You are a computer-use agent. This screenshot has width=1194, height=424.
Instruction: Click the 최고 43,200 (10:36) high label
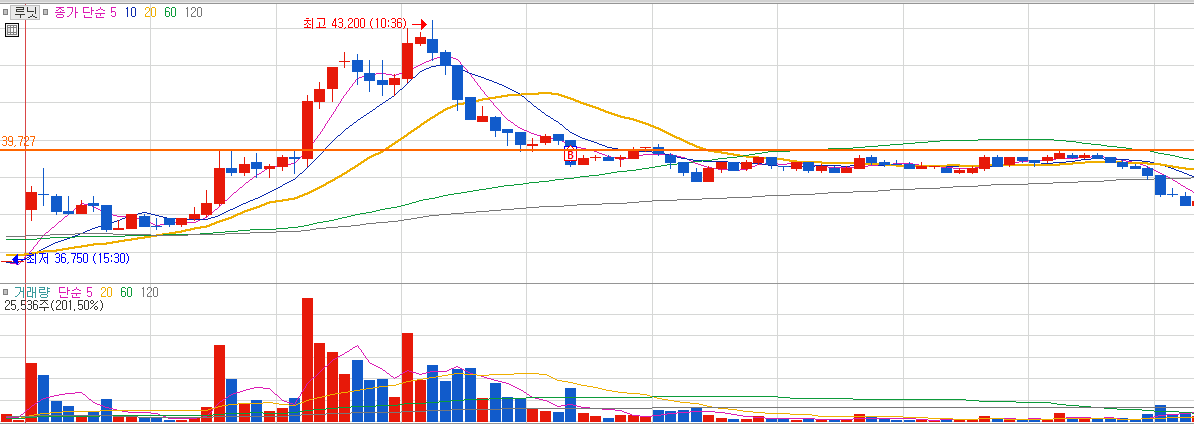pyautogui.click(x=355, y=24)
